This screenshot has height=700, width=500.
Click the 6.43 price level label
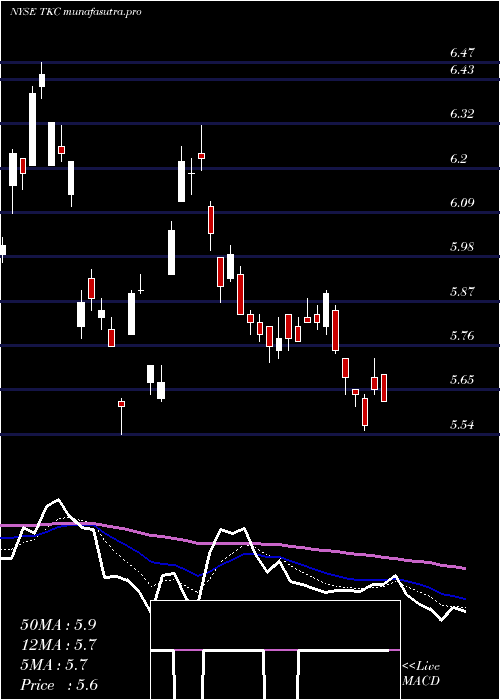pyautogui.click(x=462, y=70)
